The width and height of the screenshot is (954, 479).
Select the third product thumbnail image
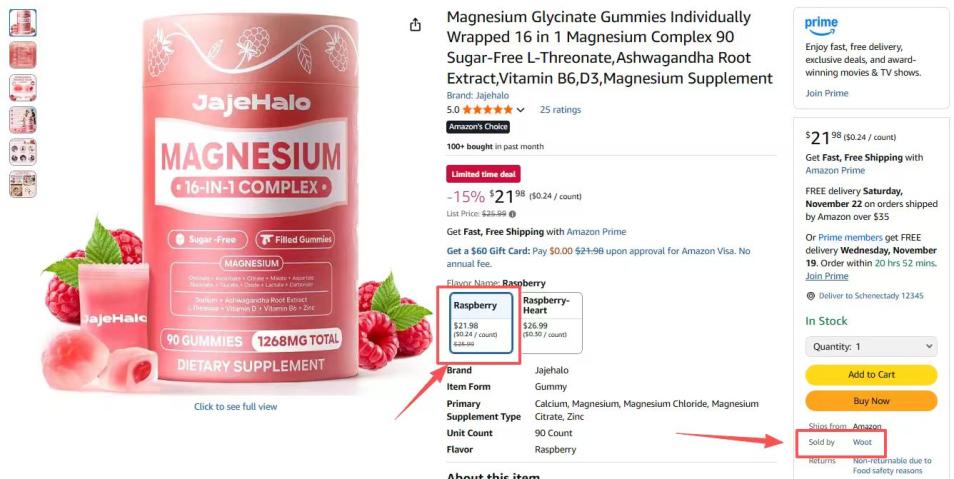pos(23,88)
